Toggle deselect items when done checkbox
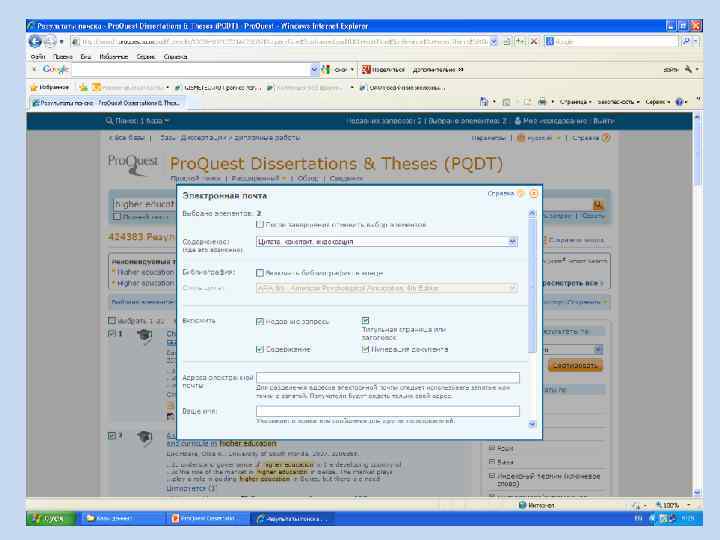Image resolution: width=720 pixels, height=540 pixels. 260,225
